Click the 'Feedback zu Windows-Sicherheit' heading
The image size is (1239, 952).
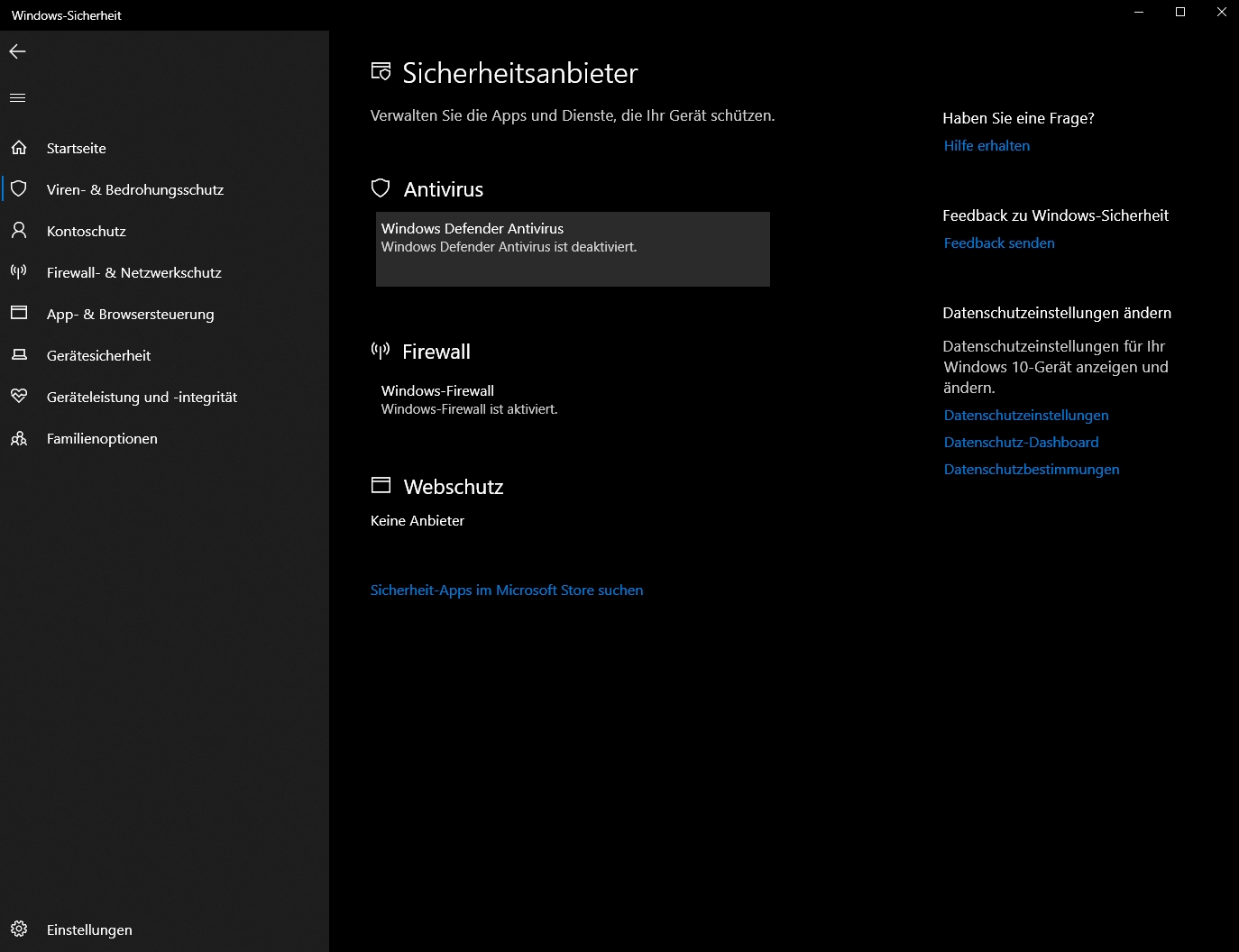(1055, 215)
